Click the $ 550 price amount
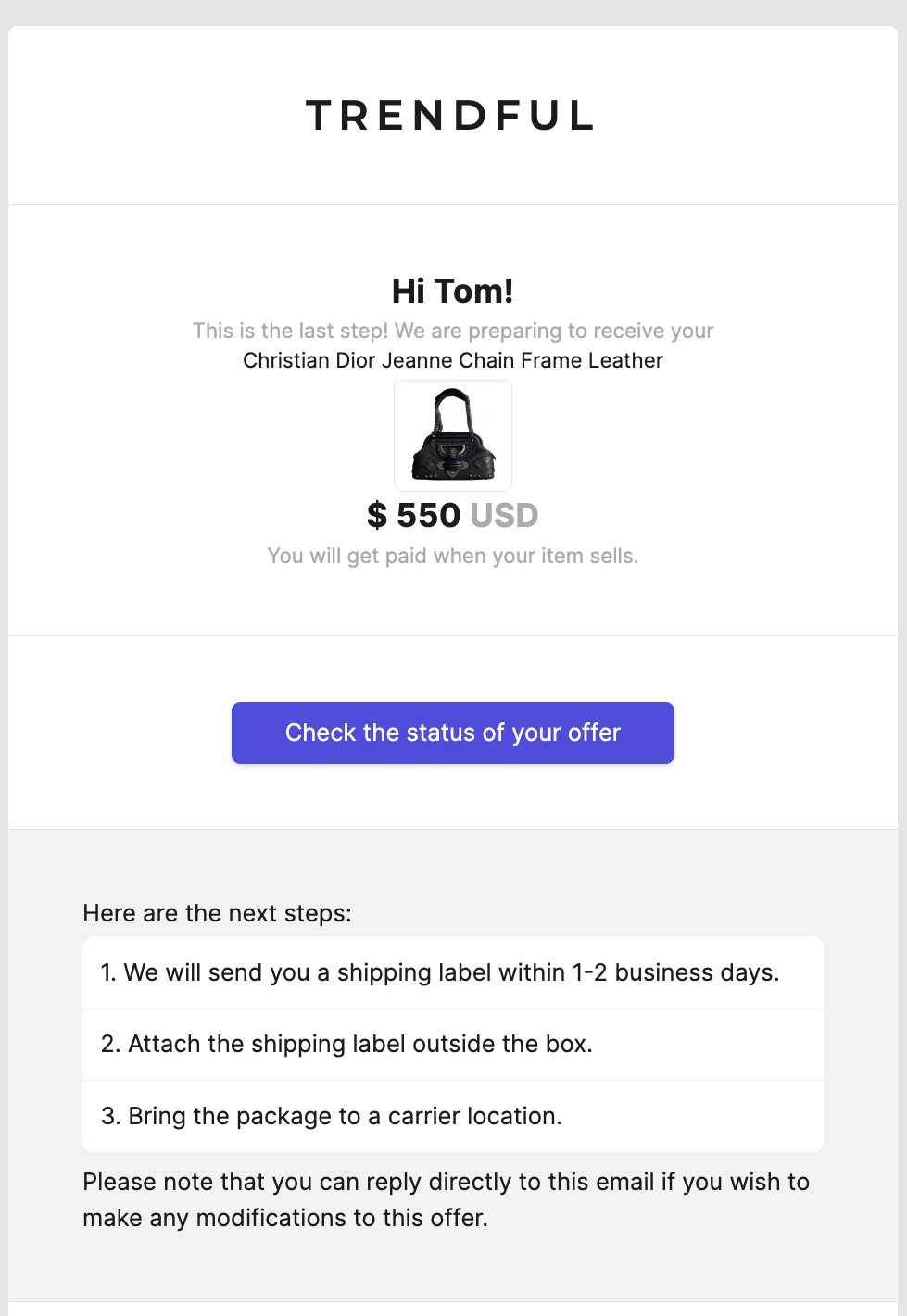The image size is (907, 1316). pyautogui.click(x=413, y=515)
